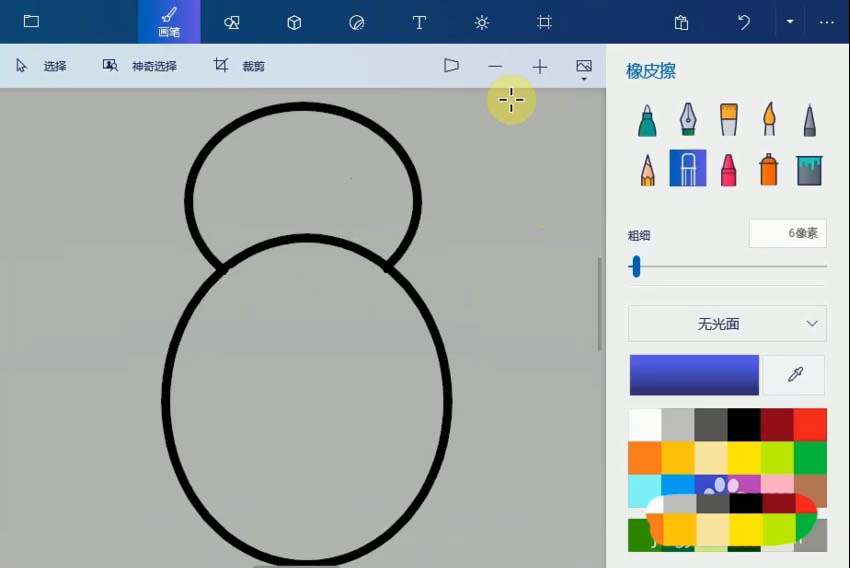Open the 2D shapes tab
Screen dimensions: 850x568
click(232, 22)
